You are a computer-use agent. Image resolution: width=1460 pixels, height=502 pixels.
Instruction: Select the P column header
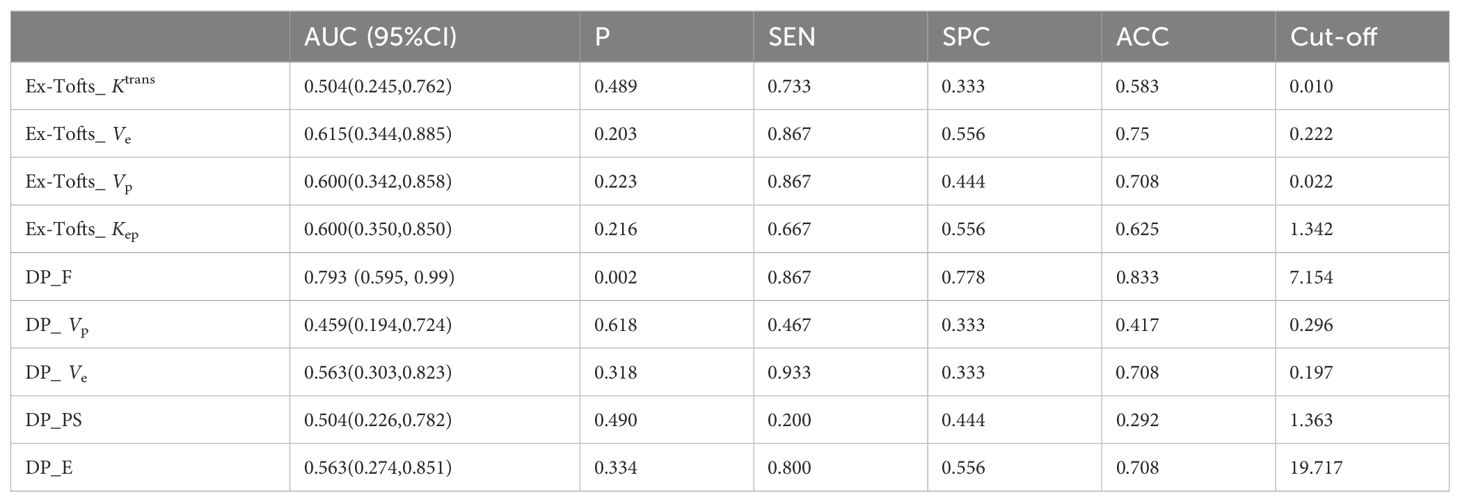pos(601,38)
